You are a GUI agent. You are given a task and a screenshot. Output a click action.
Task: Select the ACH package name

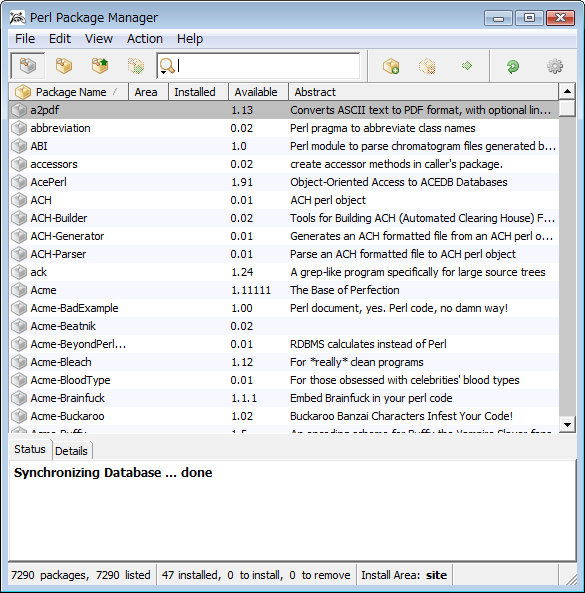click(41, 200)
